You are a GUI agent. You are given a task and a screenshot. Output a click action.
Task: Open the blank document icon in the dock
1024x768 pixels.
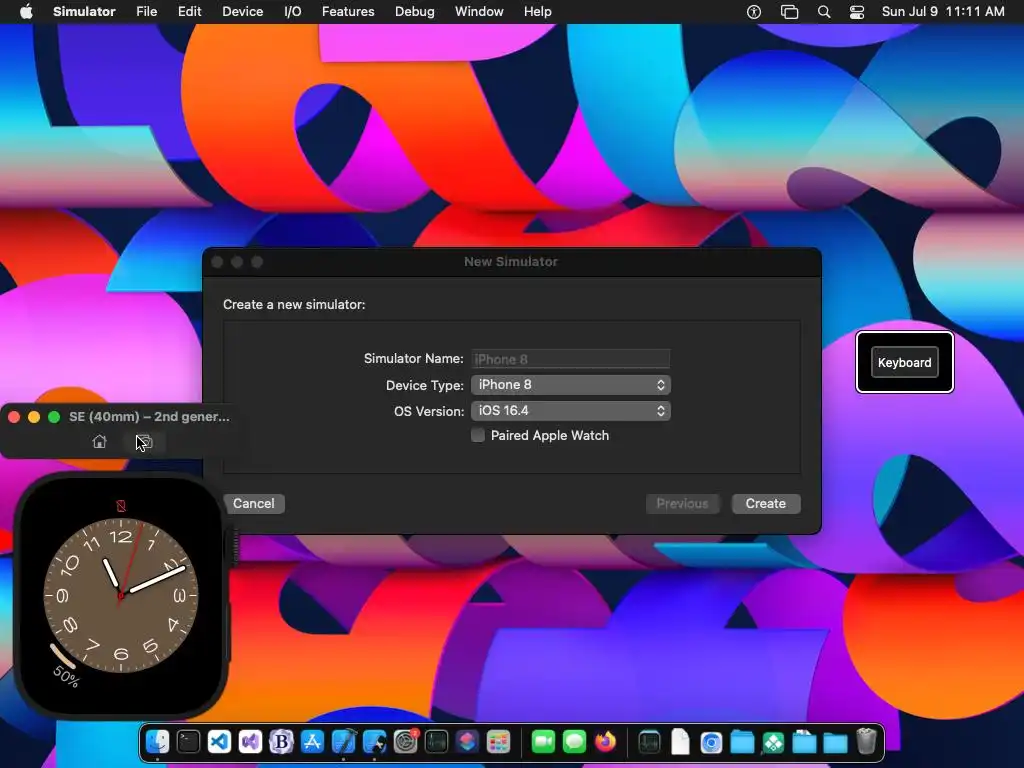[680, 742]
